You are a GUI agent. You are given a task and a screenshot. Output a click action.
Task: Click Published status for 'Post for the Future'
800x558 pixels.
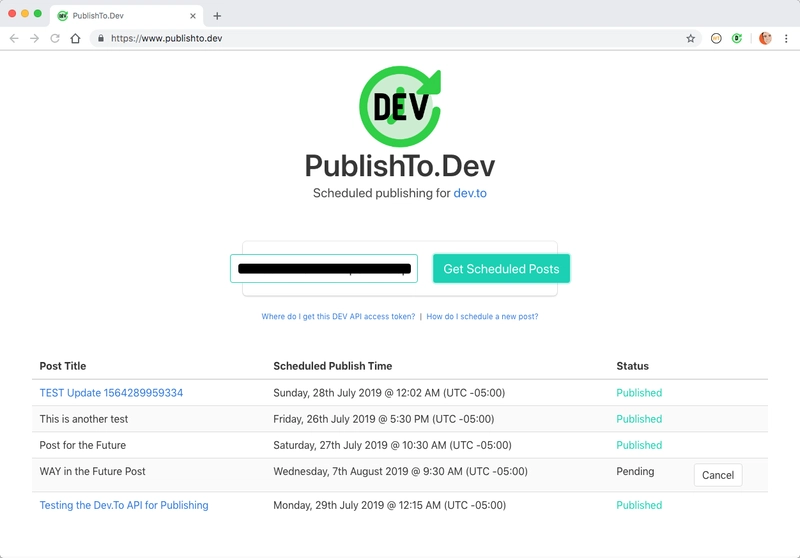click(639, 445)
